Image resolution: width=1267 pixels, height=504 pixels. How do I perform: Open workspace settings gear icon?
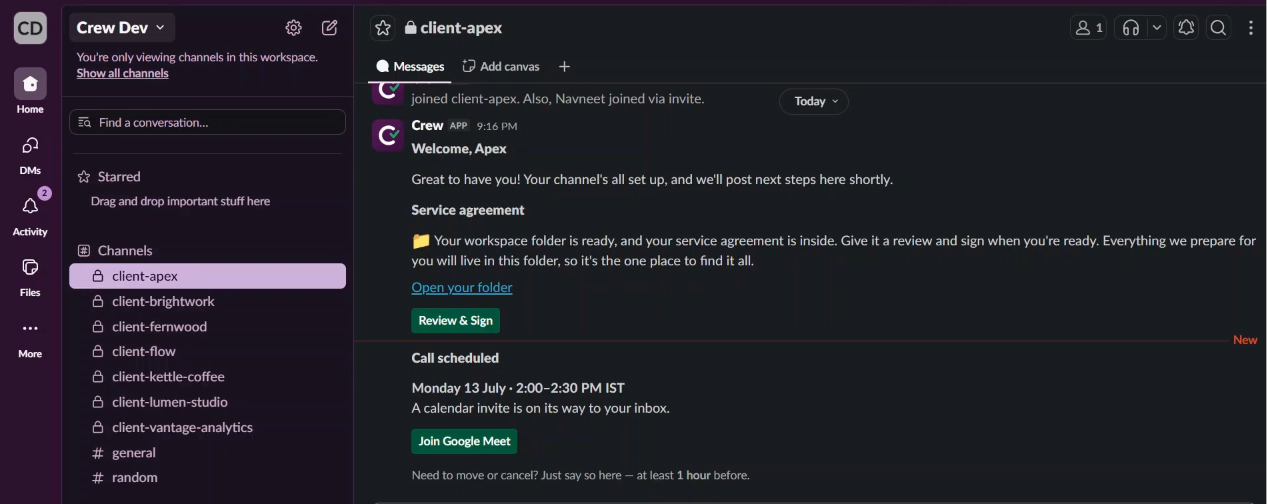pos(293,28)
